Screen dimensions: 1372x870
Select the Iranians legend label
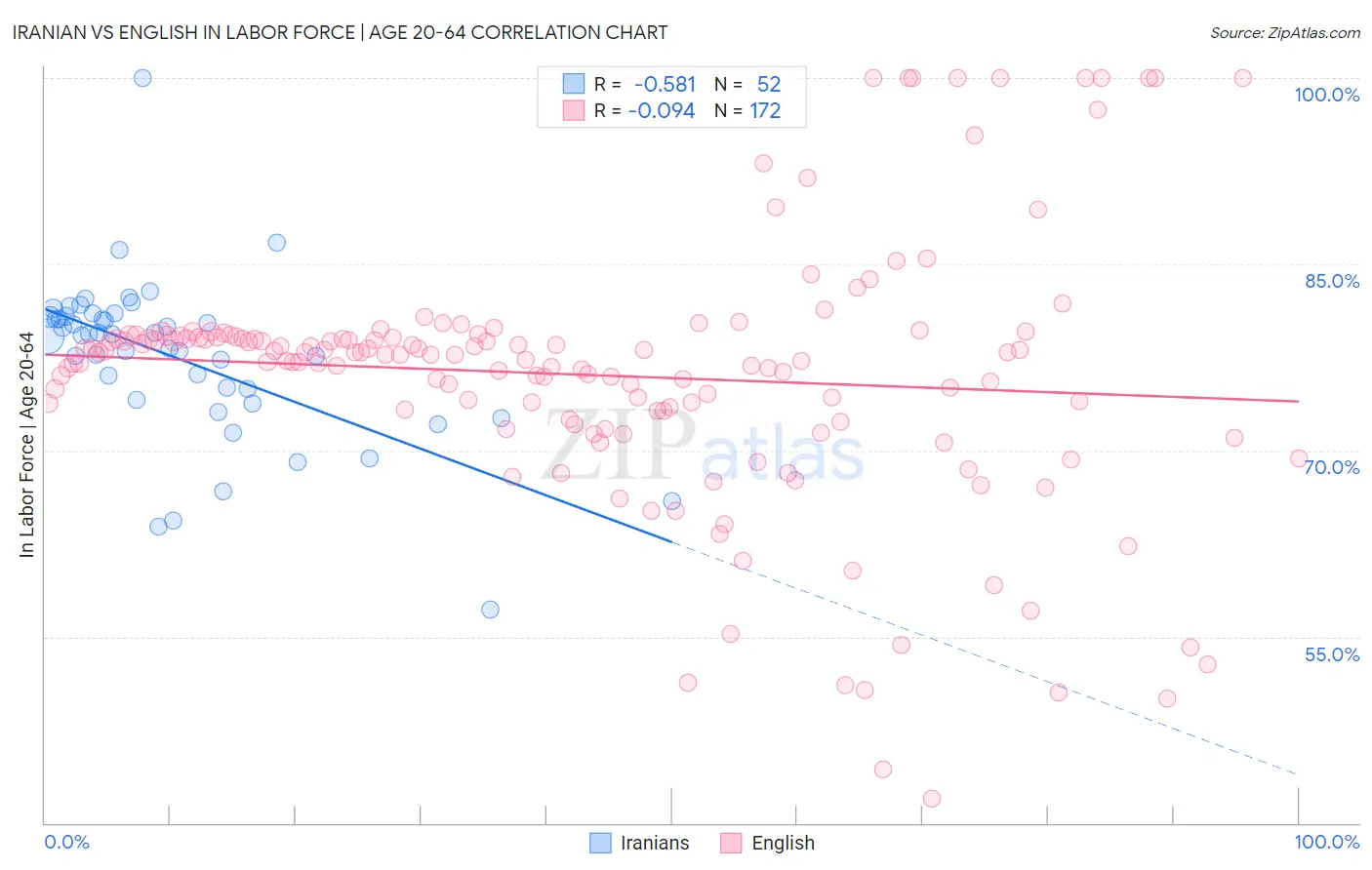click(x=655, y=843)
